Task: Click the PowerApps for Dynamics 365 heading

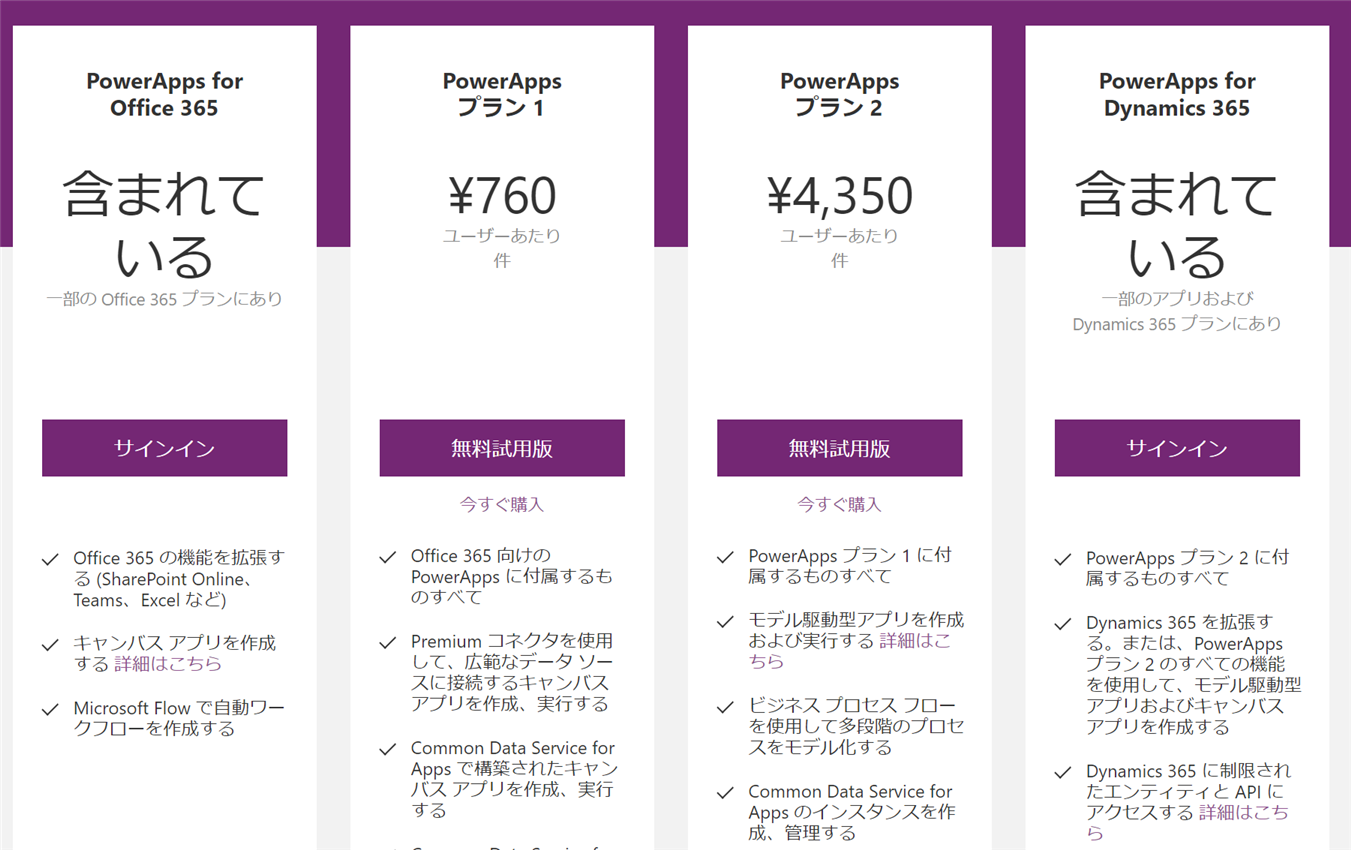Action: (1177, 94)
